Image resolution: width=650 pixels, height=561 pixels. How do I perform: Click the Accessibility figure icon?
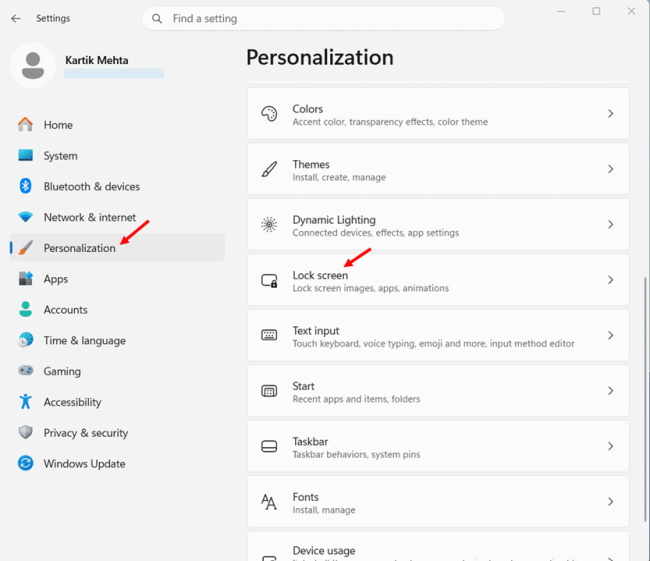click(x=25, y=401)
